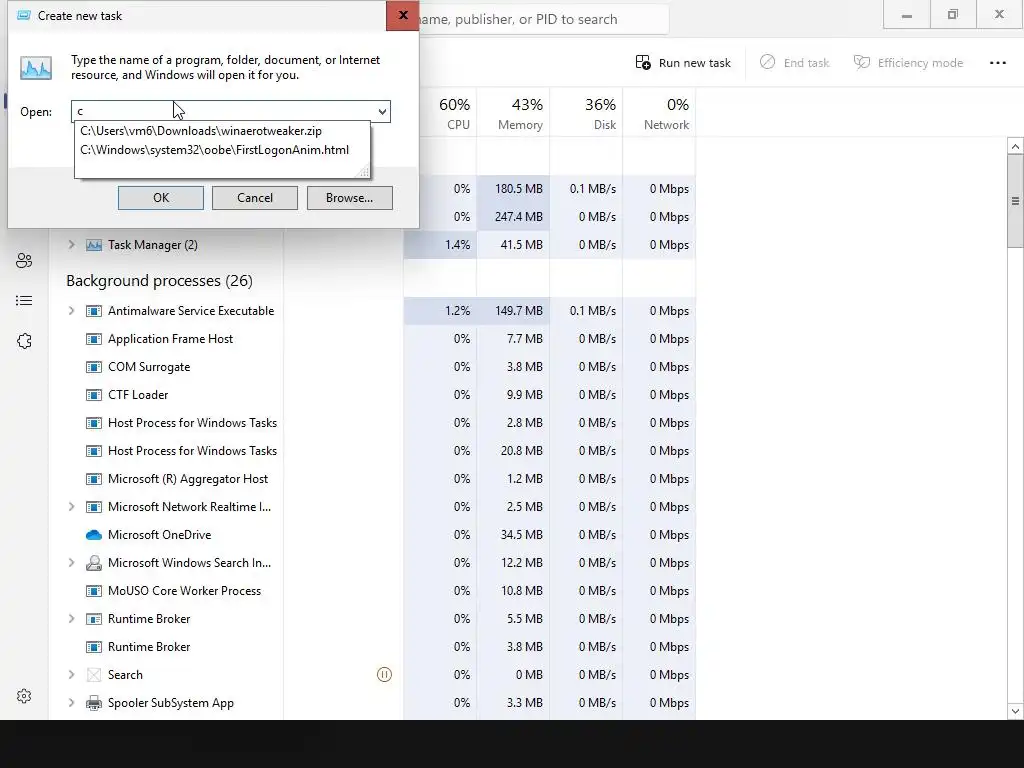Click the 180.5 MB memory cell
This screenshot has height=768, width=1024.
(513, 189)
